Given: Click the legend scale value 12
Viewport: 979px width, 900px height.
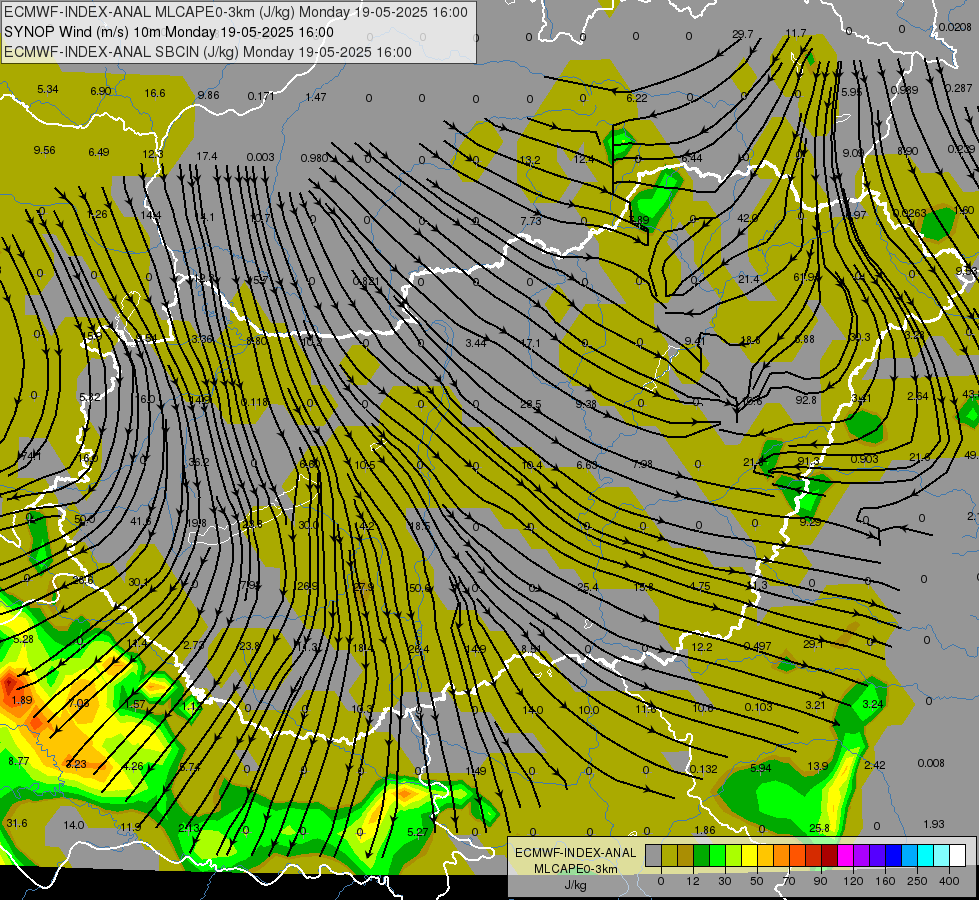Looking at the screenshot, I should (x=693, y=881).
